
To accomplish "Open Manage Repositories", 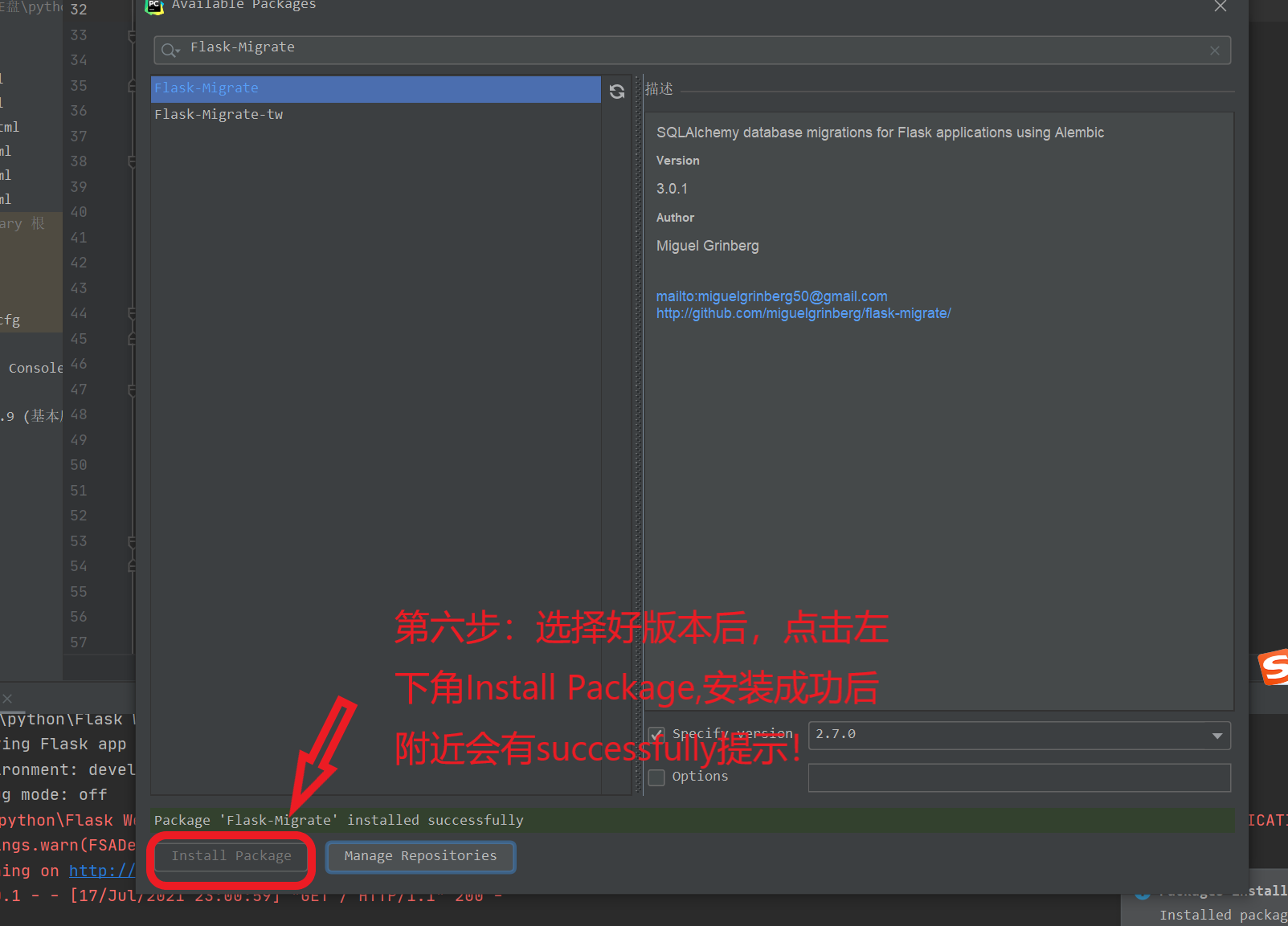I will click(x=420, y=855).
